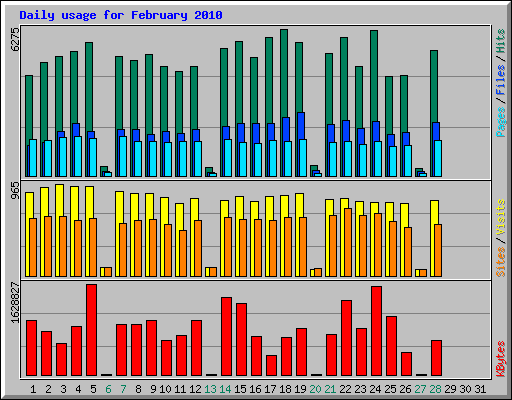
Task: Click day label '17' on the x-axis
Action: point(270,389)
